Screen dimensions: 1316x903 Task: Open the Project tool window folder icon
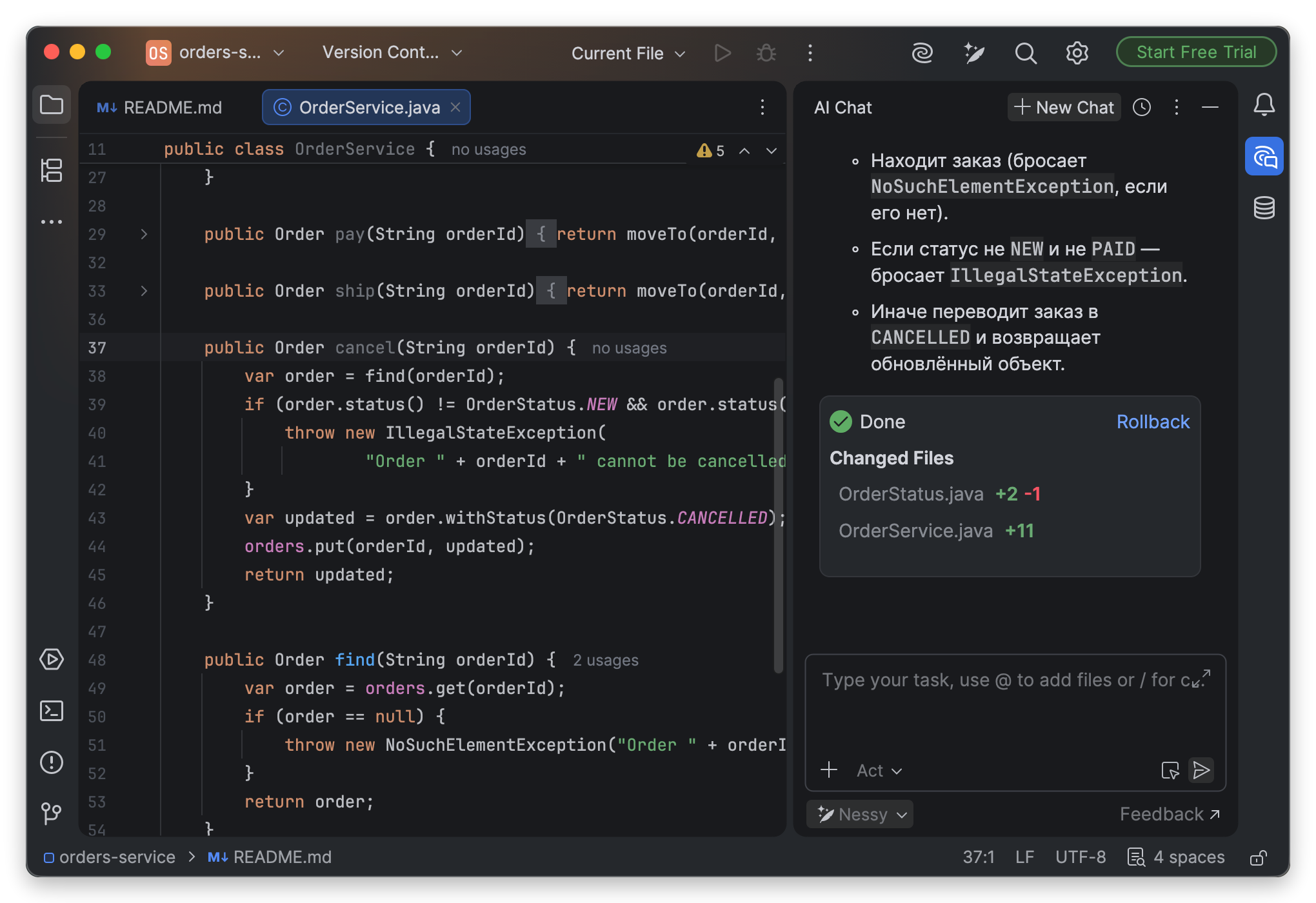[x=52, y=105]
